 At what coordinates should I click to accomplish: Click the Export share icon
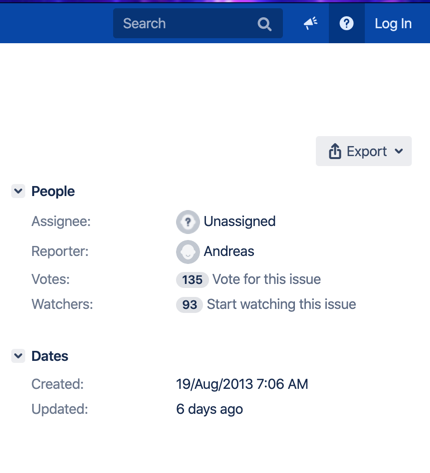coord(335,151)
